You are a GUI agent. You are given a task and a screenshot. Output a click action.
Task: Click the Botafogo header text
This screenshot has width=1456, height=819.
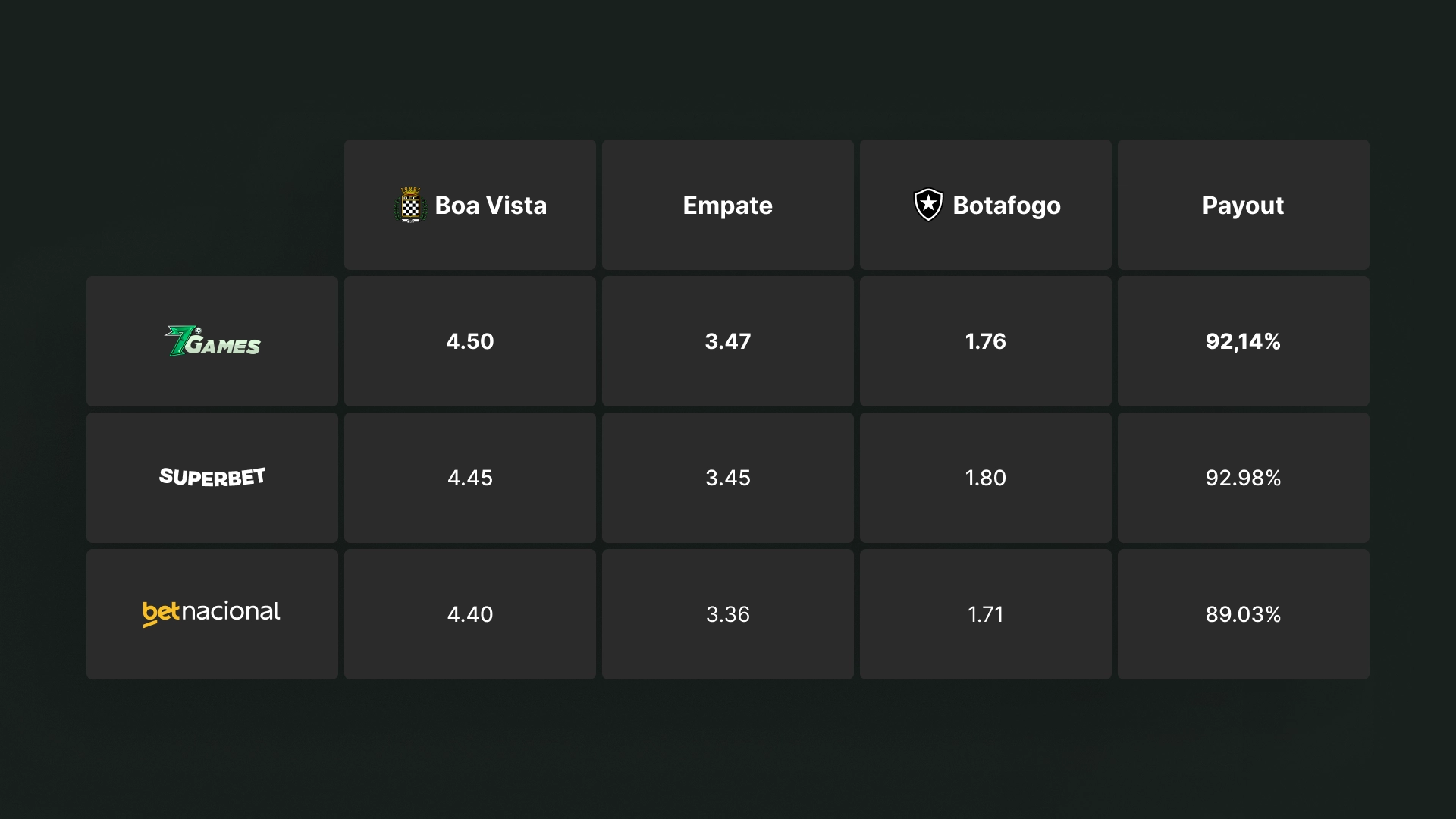click(x=1006, y=206)
